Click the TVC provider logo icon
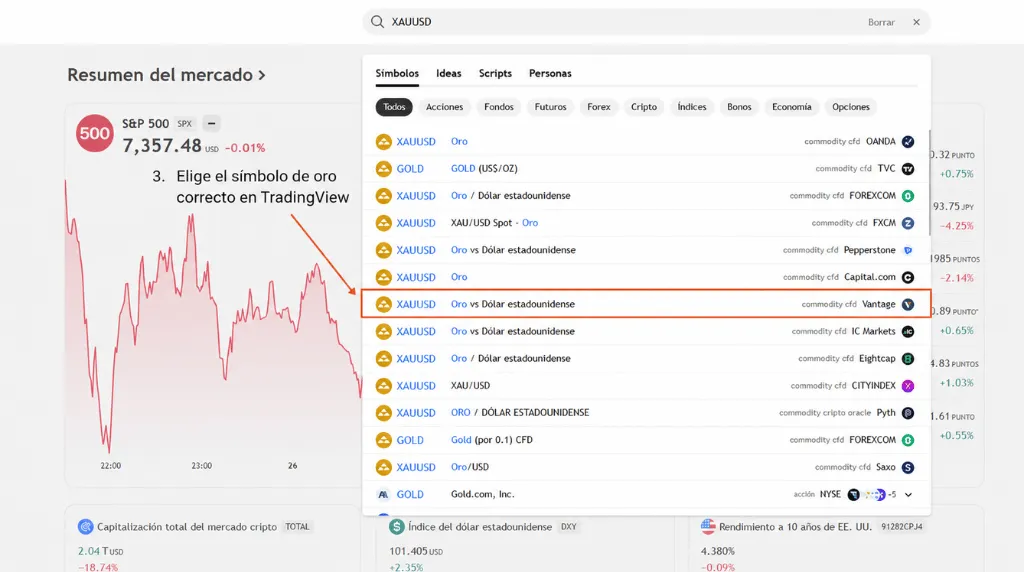The width and height of the screenshot is (1024, 572). [908, 169]
